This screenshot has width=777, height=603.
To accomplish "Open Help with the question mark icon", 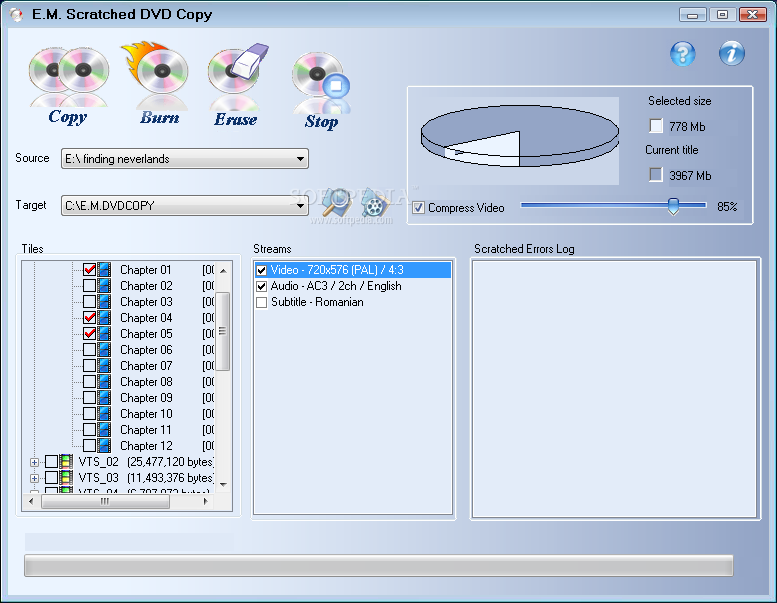I will pyautogui.click(x=682, y=54).
